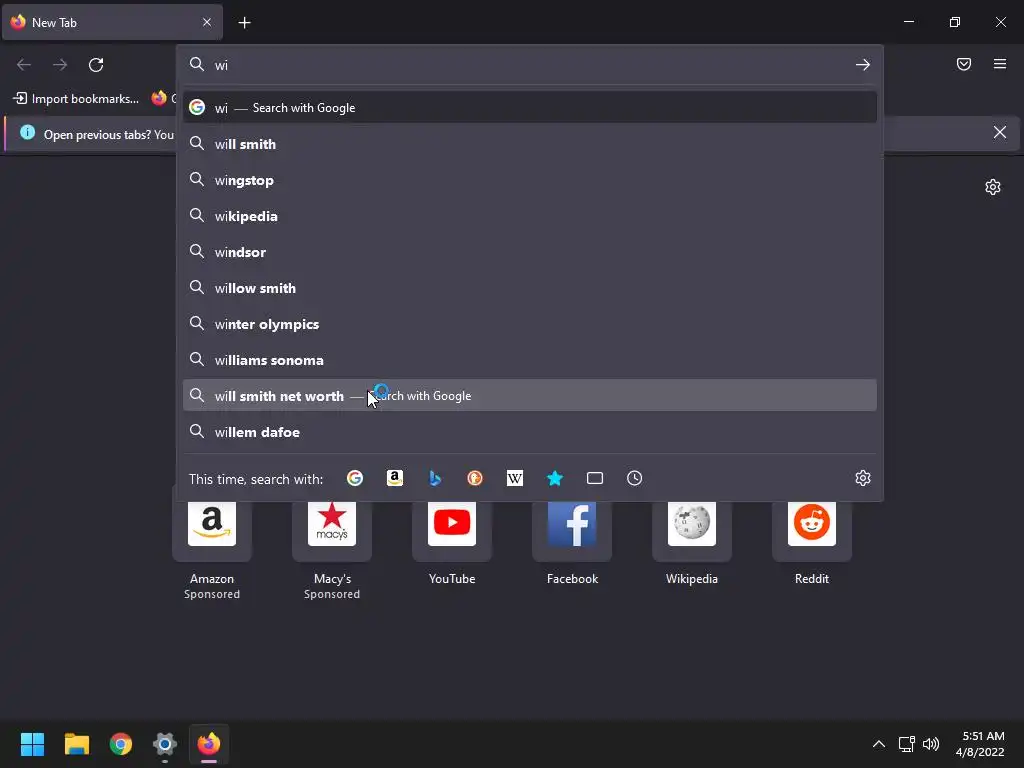This screenshot has width=1024, height=768.
Task: Search this time with DuckDuckGo icon
Action: [475, 478]
